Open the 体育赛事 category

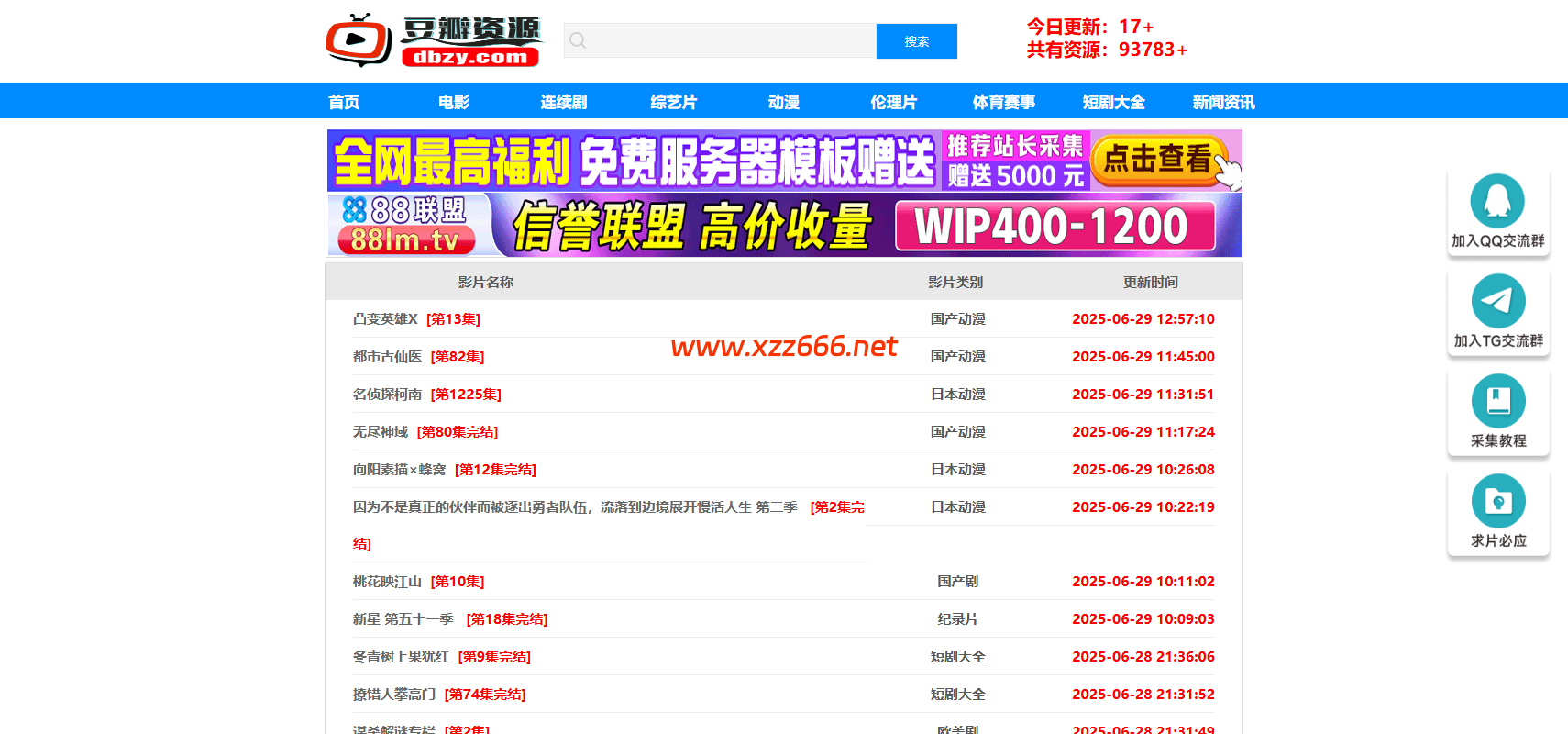pyautogui.click(x=1004, y=102)
